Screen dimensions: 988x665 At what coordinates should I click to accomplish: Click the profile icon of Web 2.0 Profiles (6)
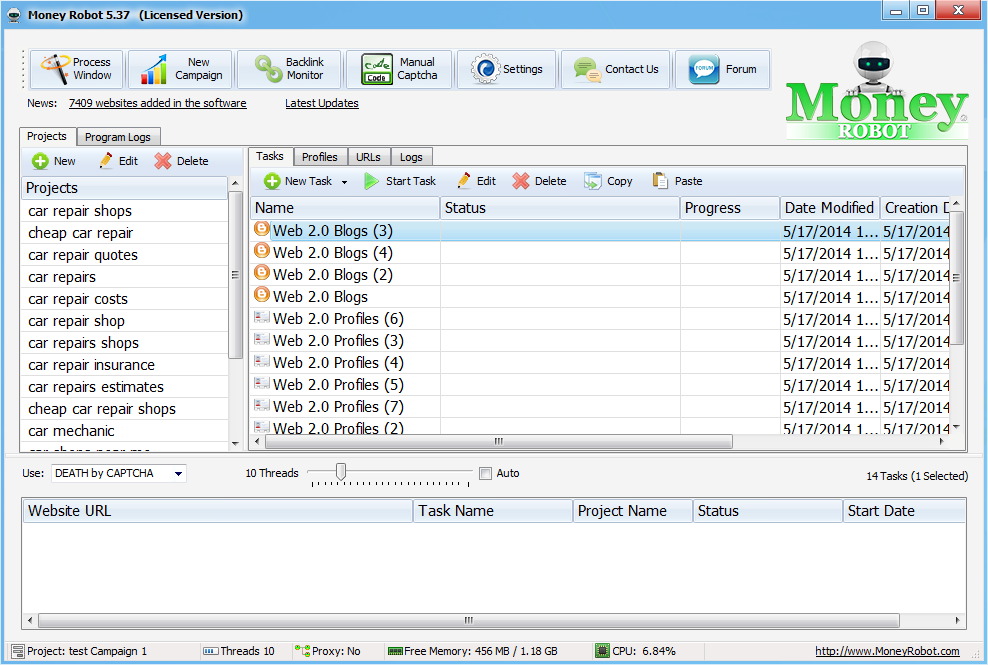click(x=261, y=318)
